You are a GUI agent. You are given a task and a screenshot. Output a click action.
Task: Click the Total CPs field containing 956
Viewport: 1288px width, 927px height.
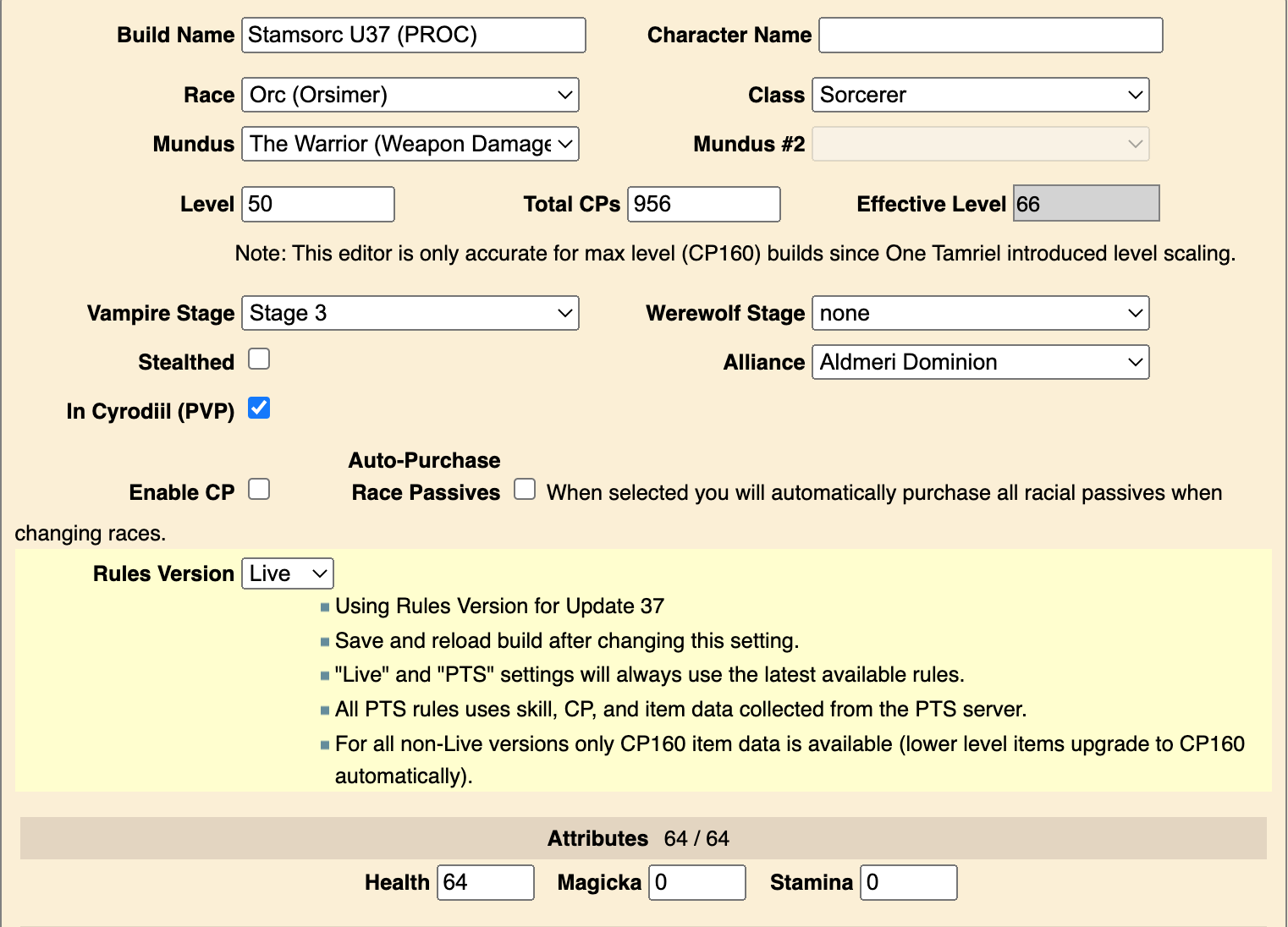coord(704,204)
